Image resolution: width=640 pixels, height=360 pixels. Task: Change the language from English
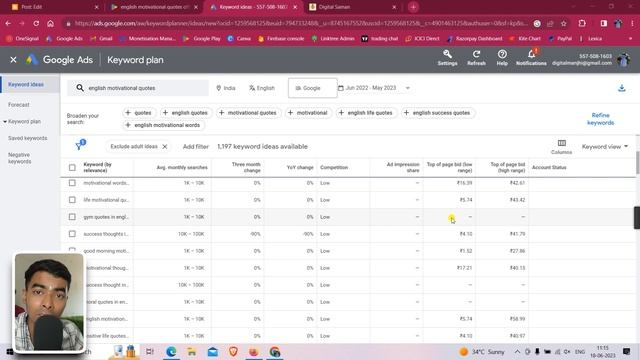point(262,88)
